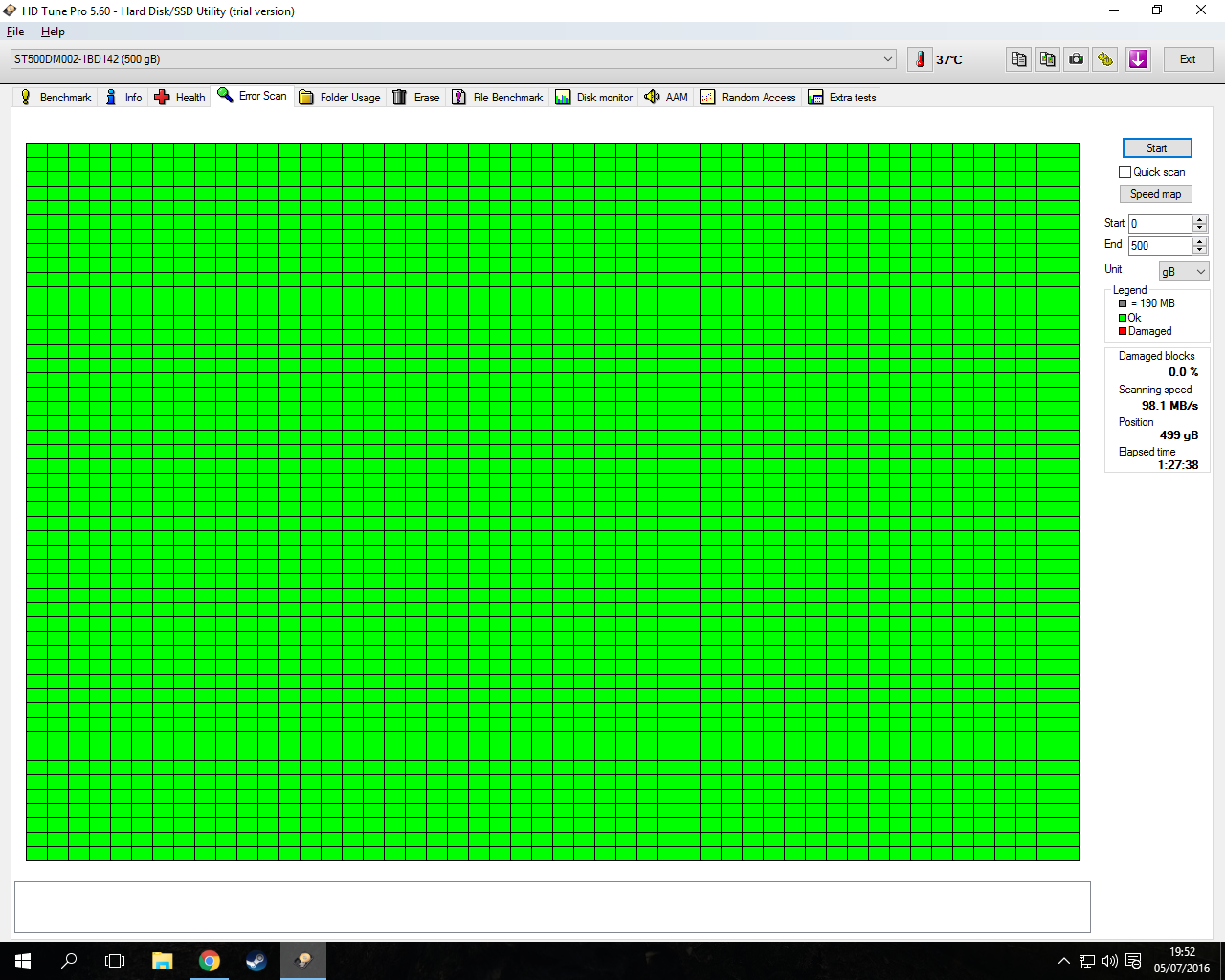The width and height of the screenshot is (1225, 980).
Task: Click the empty log text box
Action: 552,907
